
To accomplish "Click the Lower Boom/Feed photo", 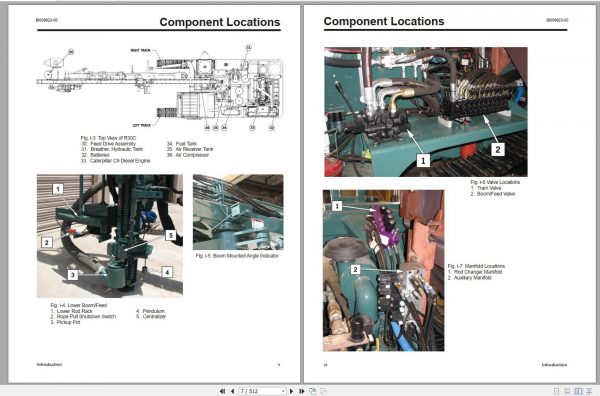I will [x=110, y=236].
